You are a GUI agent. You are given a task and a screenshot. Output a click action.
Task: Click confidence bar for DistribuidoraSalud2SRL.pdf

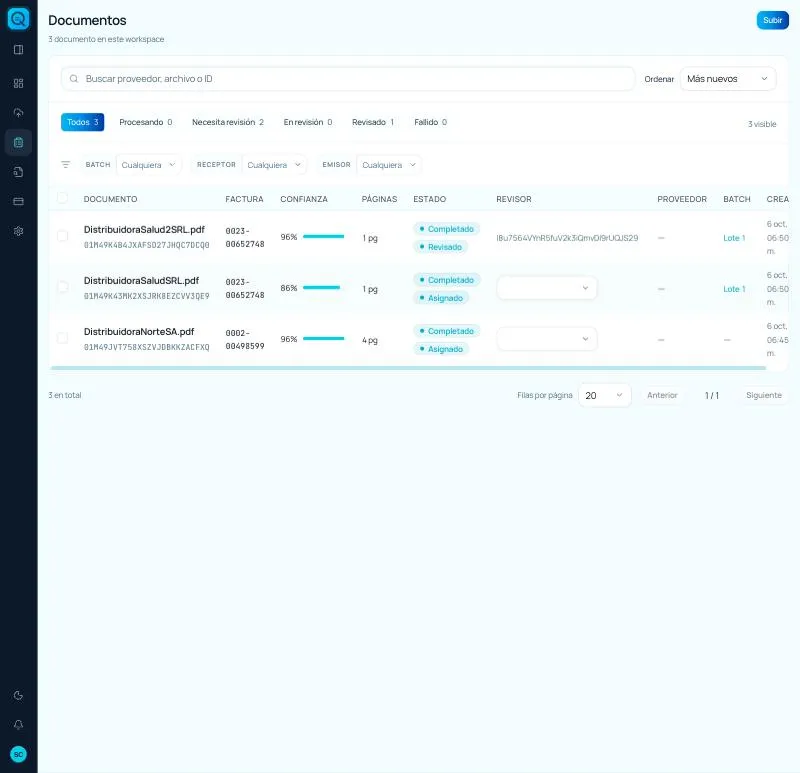323,236
